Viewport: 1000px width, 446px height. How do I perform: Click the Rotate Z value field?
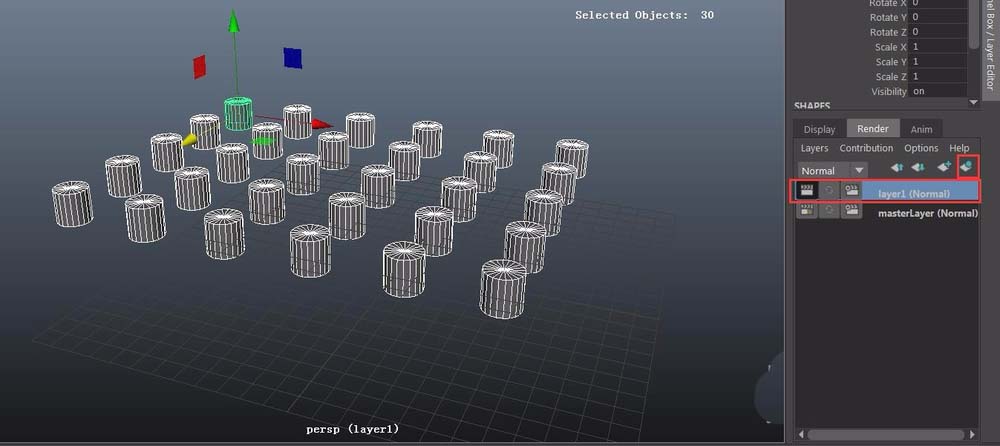(938, 32)
